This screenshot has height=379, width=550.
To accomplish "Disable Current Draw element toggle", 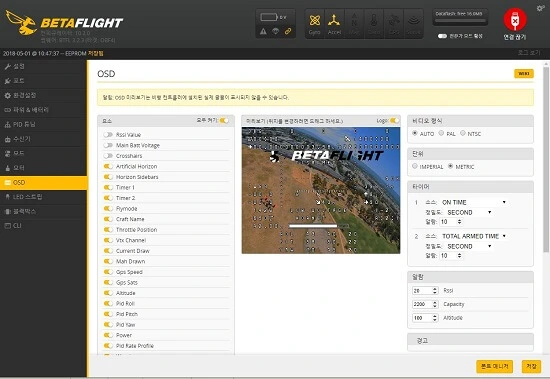I will click(x=108, y=251).
